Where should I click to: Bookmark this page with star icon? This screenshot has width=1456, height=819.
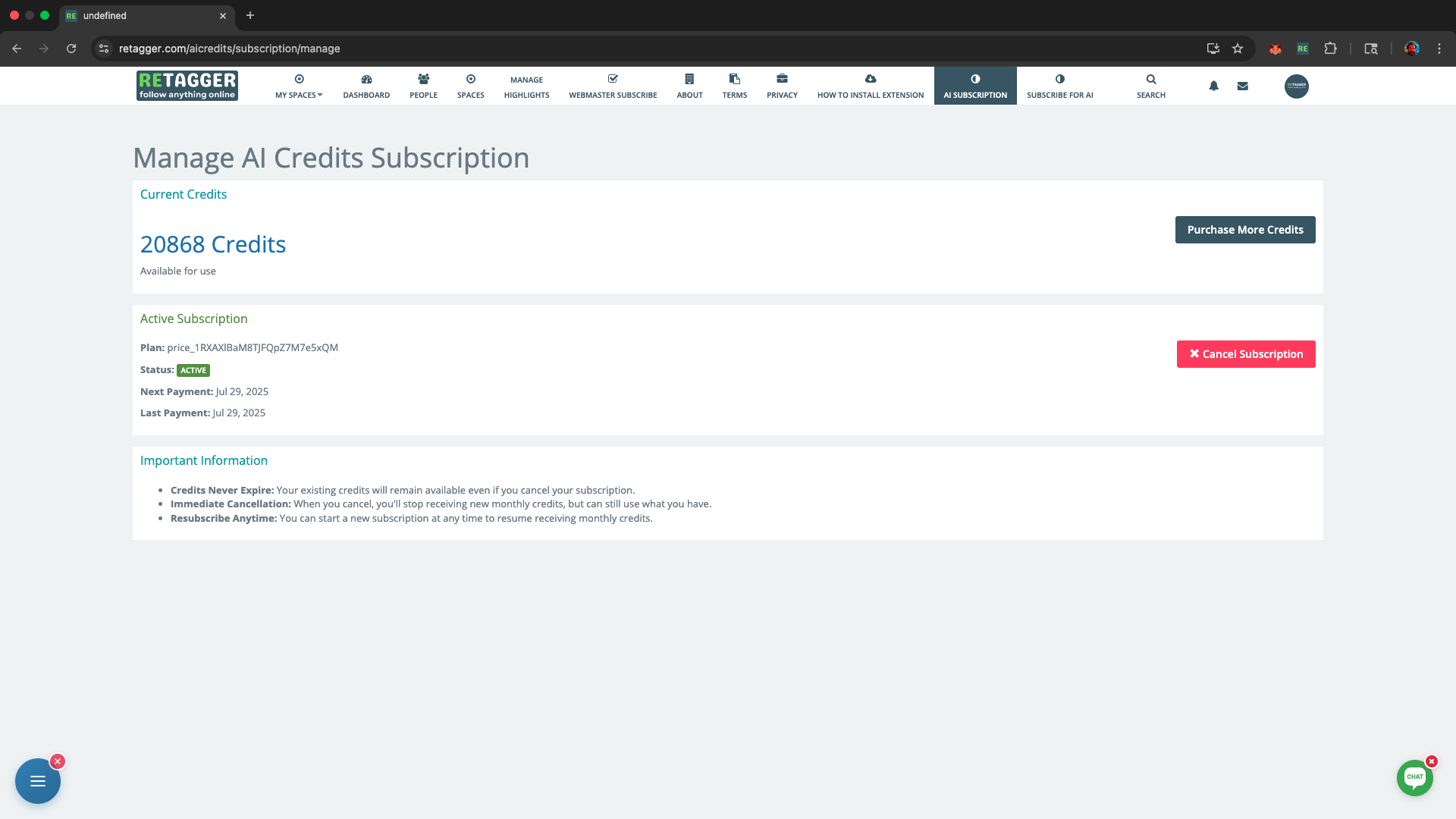(1238, 49)
